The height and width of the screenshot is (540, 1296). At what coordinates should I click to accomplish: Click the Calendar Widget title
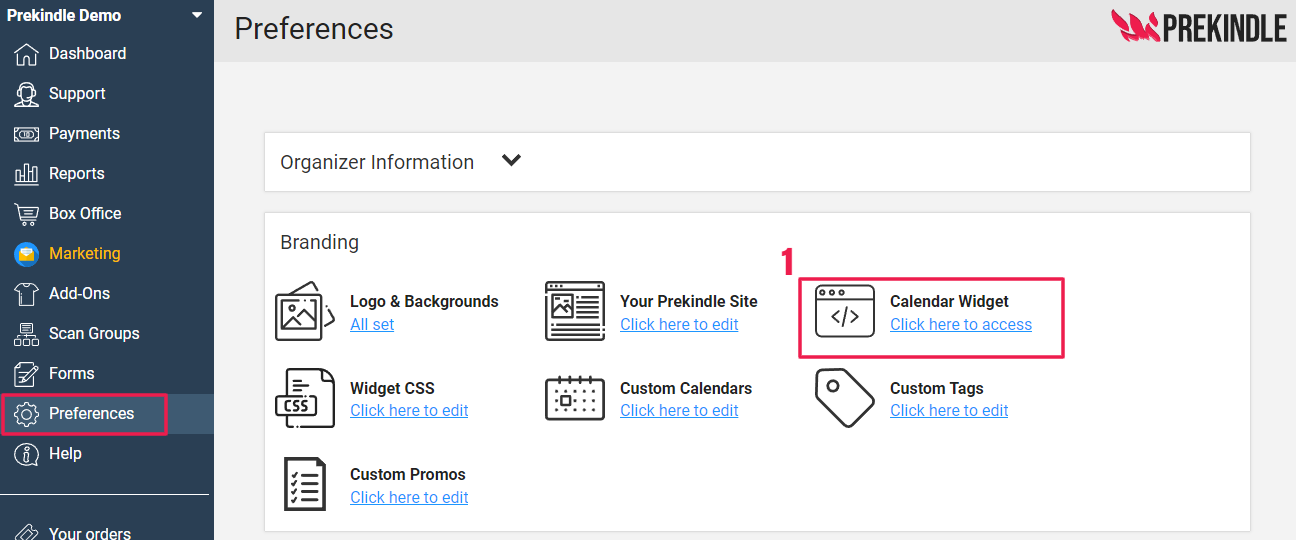point(949,301)
